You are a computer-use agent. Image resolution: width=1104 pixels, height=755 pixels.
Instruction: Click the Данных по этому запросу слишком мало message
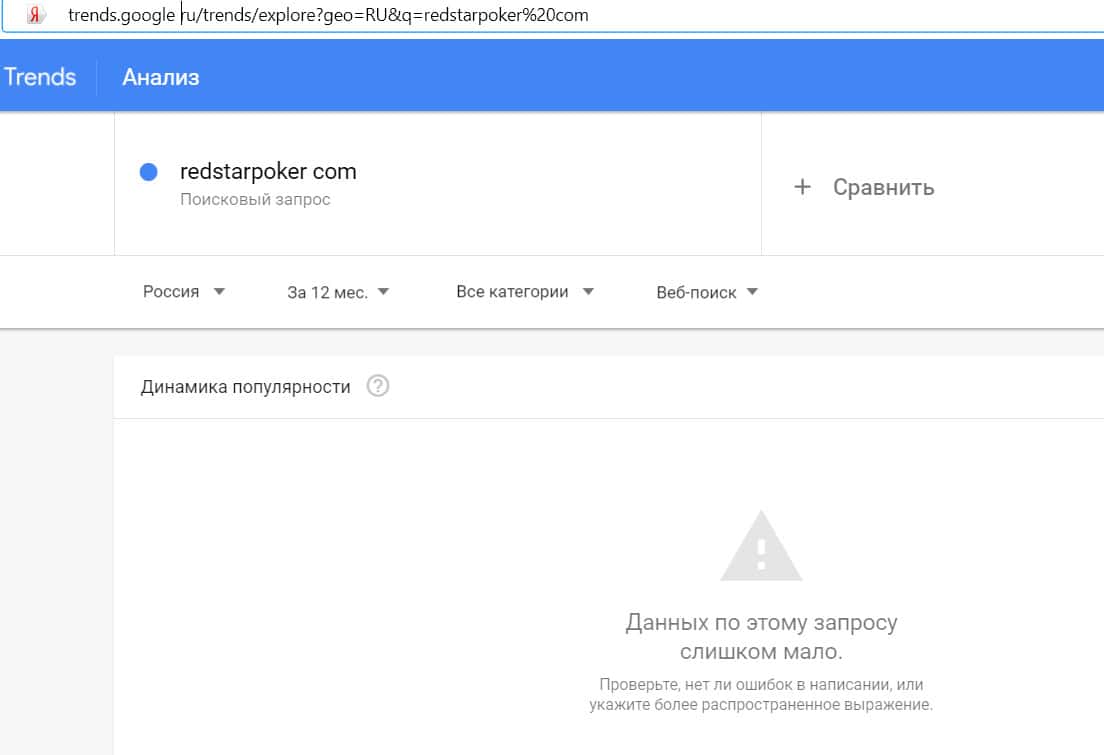click(761, 637)
